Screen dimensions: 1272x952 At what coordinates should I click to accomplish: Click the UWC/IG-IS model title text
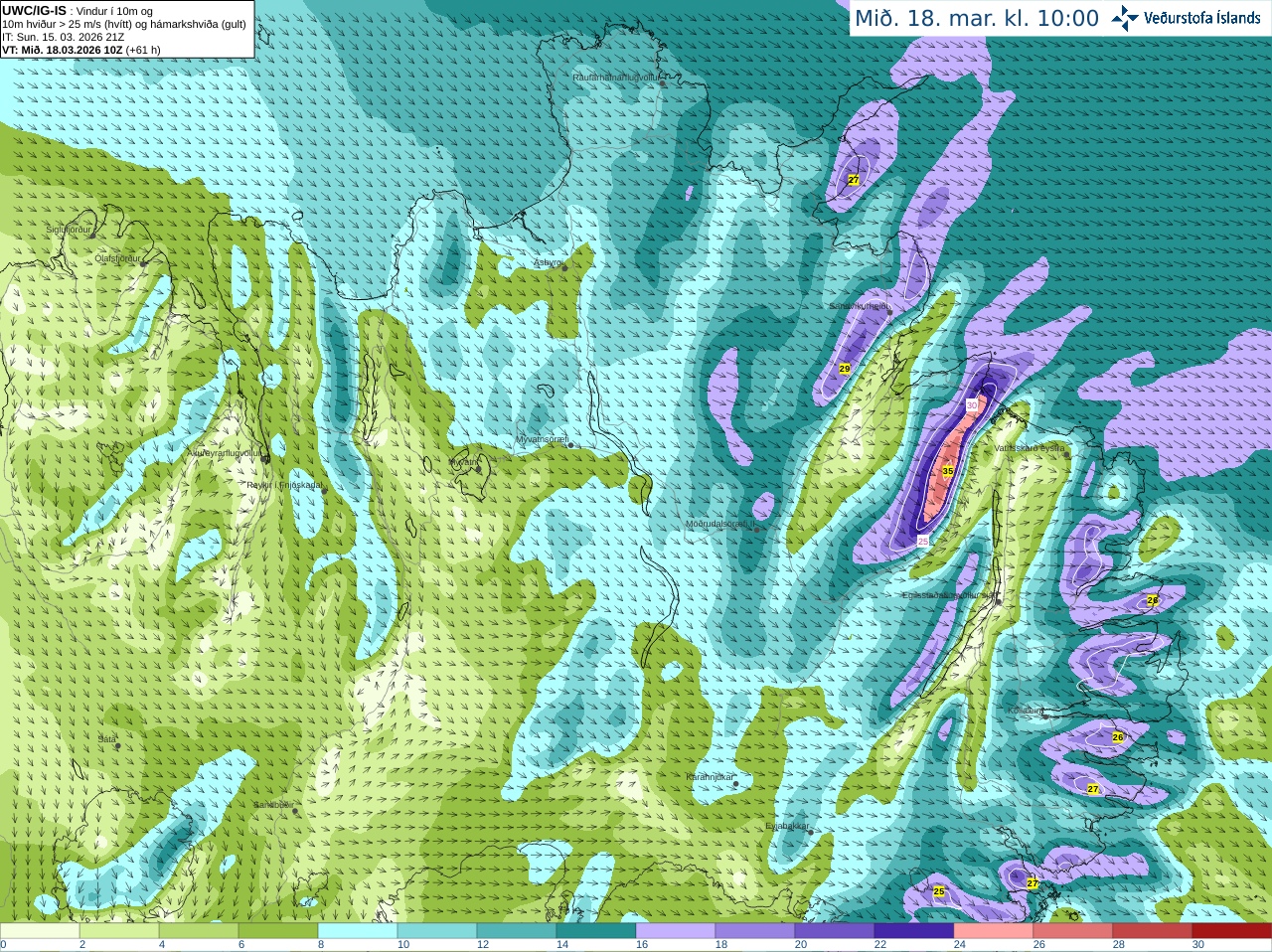[x=34, y=10]
